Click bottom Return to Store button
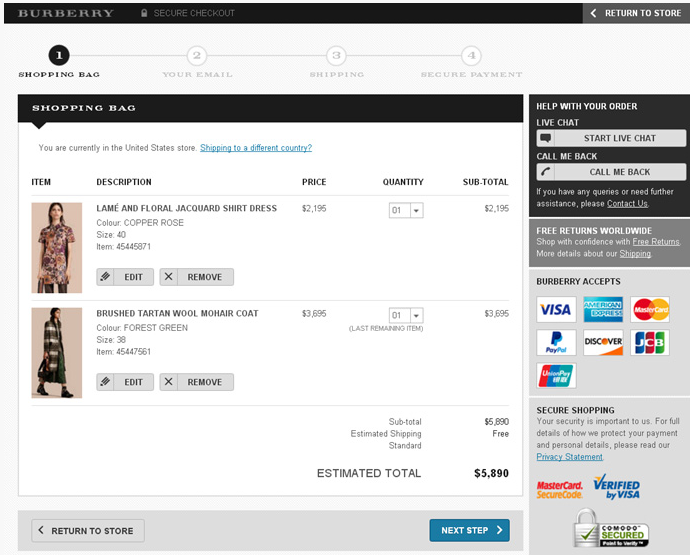Image resolution: width=690 pixels, height=555 pixels. (x=88, y=531)
